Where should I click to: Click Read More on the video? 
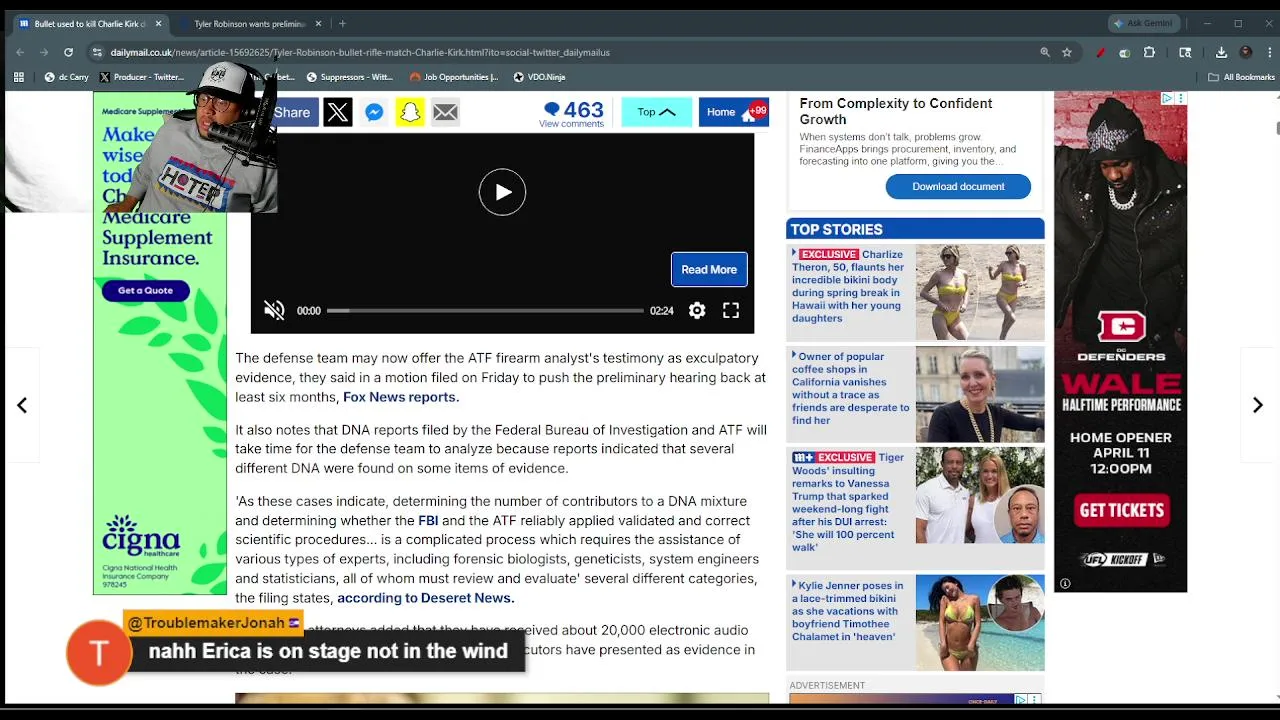709,269
